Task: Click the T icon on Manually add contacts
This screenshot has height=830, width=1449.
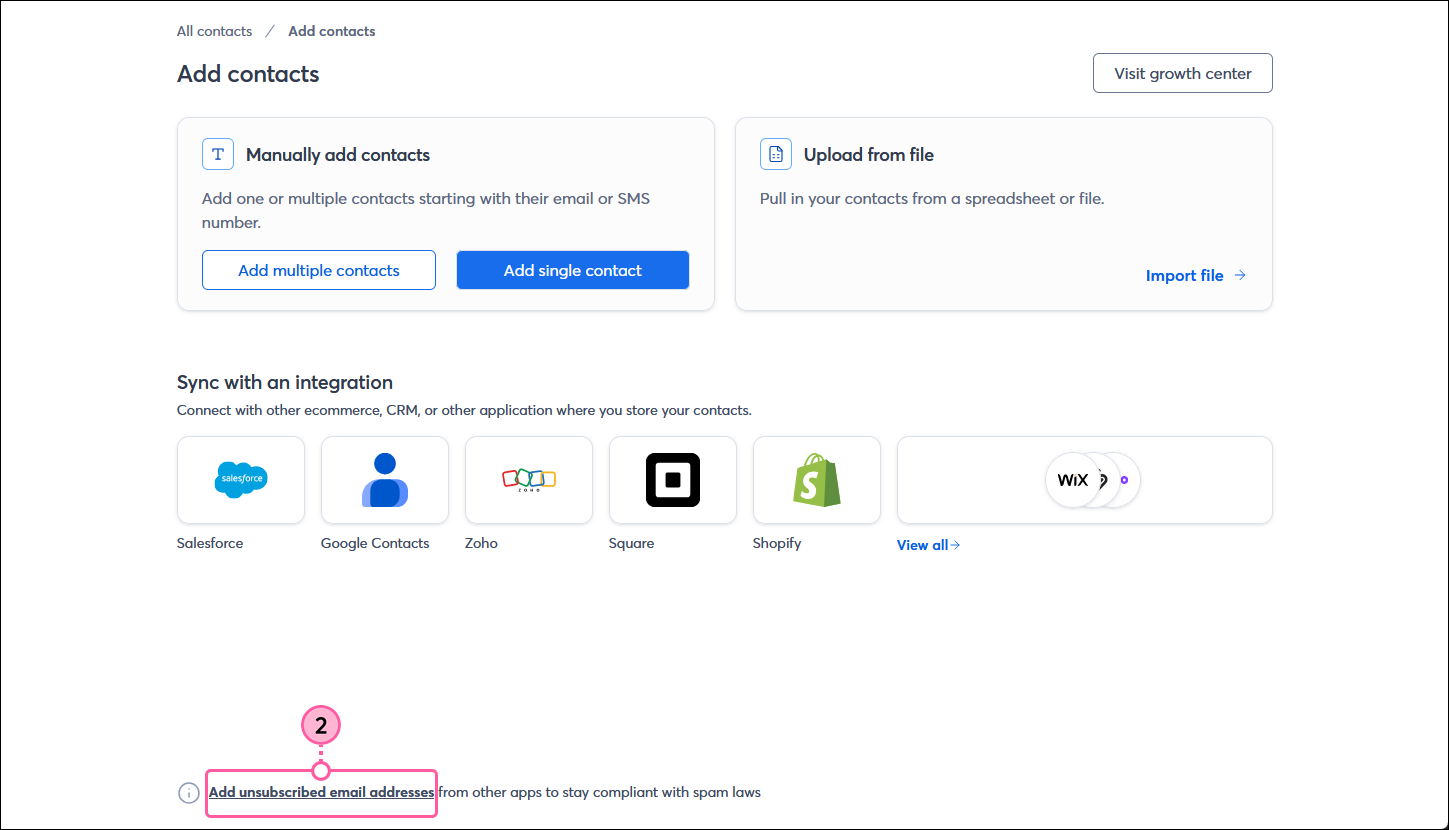Action: pyautogui.click(x=217, y=154)
